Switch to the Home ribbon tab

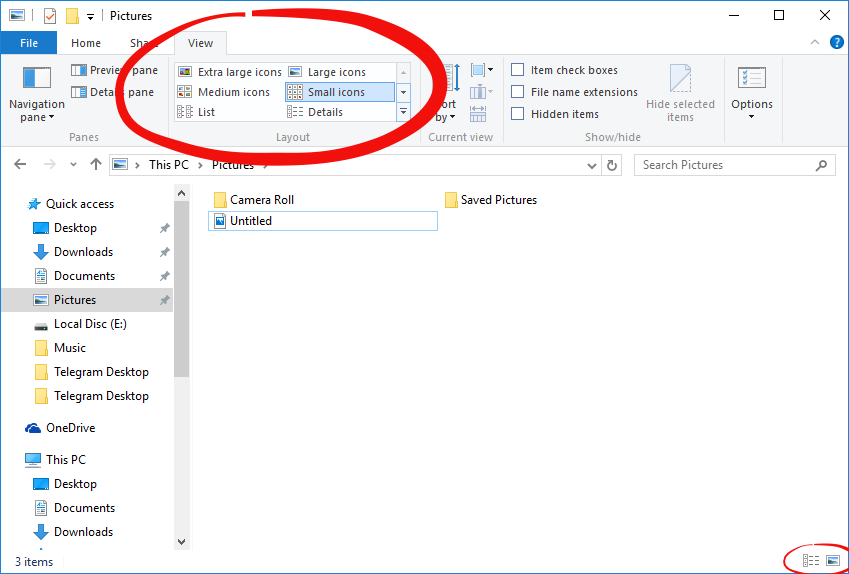coord(86,43)
